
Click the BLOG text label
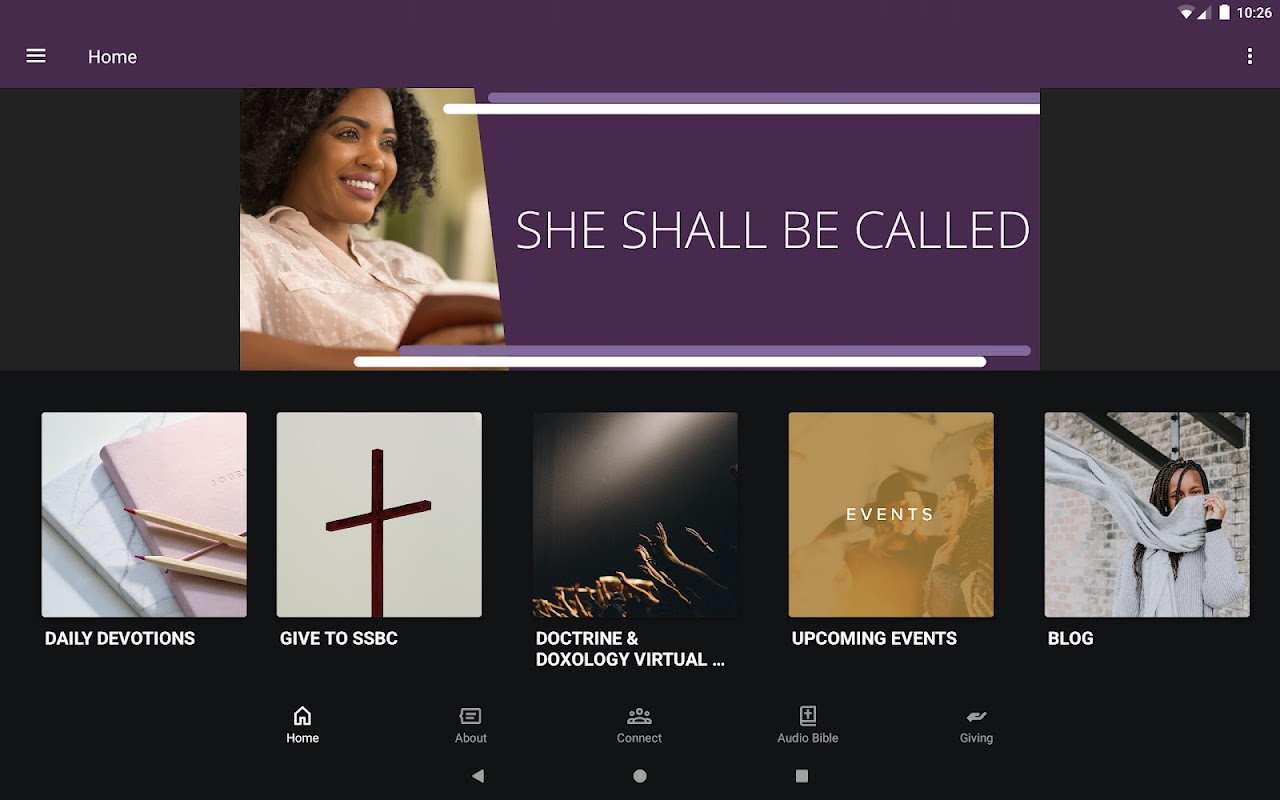pyautogui.click(x=1070, y=638)
